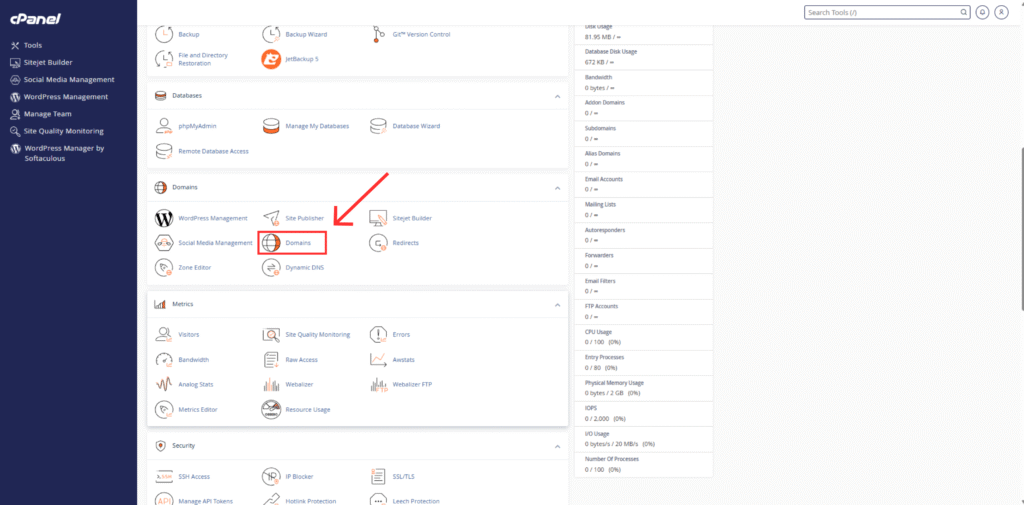The image size is (1024, 505).
Task: Click the Security section header text
Action: click(x=184, y=446)
